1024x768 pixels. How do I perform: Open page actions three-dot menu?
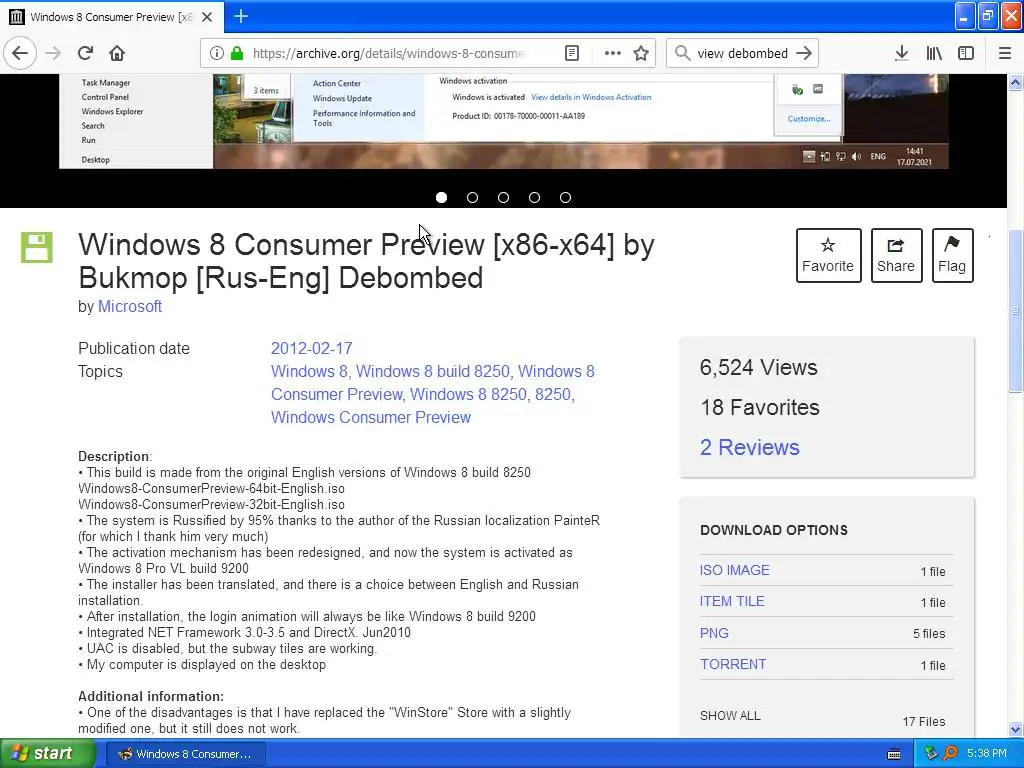point(612,53)
